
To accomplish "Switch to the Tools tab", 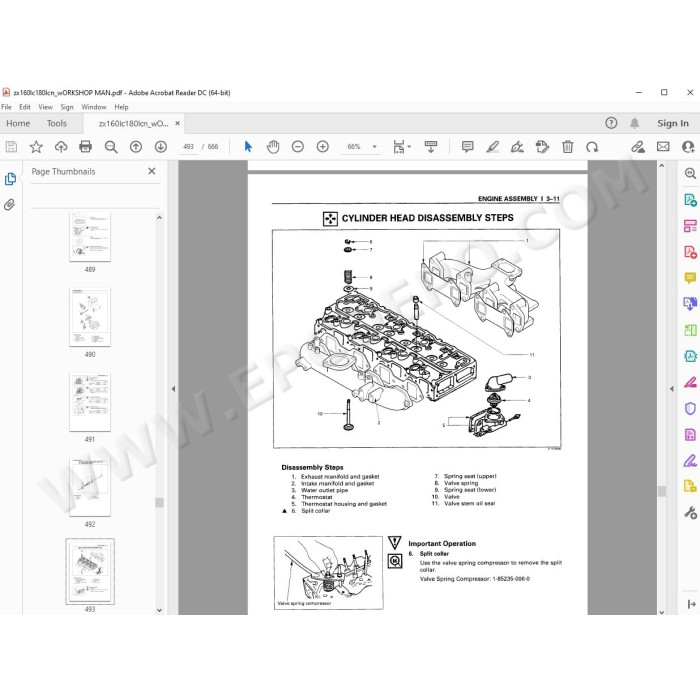I will tap(57, 123).
